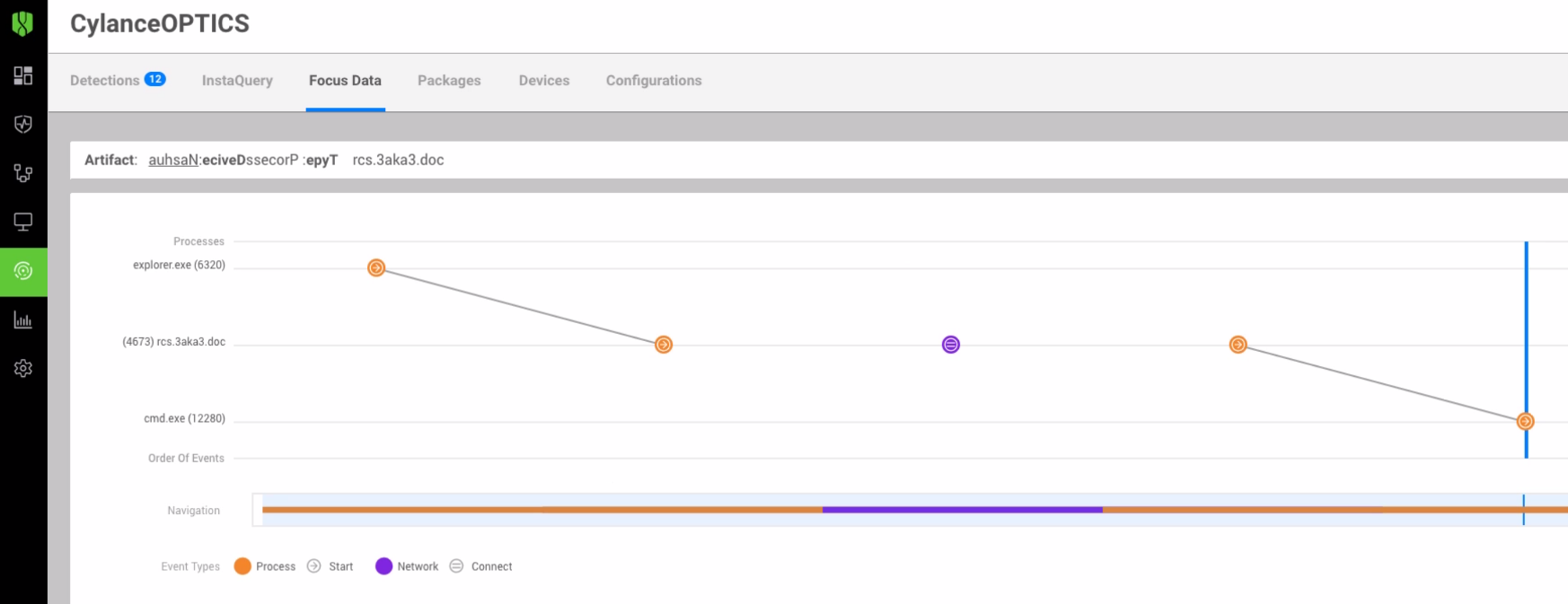Screen dimensions: 1568x604
Task: Click second rcs.3aka3.doc process start node
Action: pos(1238,345)
